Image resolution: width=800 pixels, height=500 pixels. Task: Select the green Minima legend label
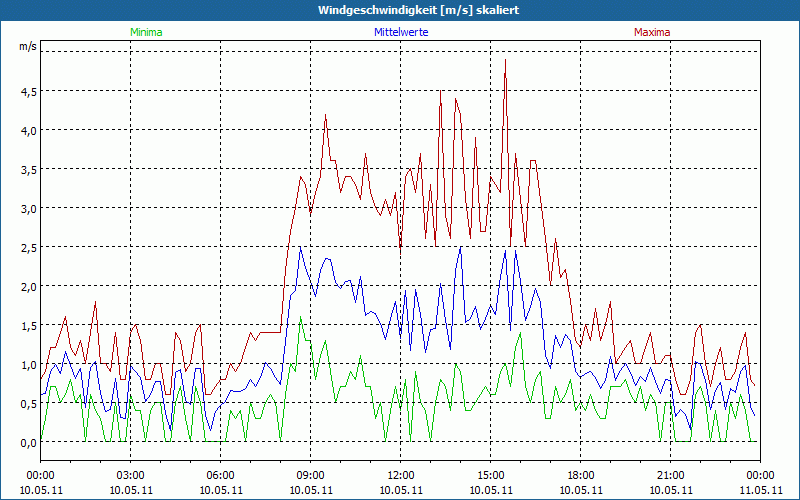tap(146, 32)
